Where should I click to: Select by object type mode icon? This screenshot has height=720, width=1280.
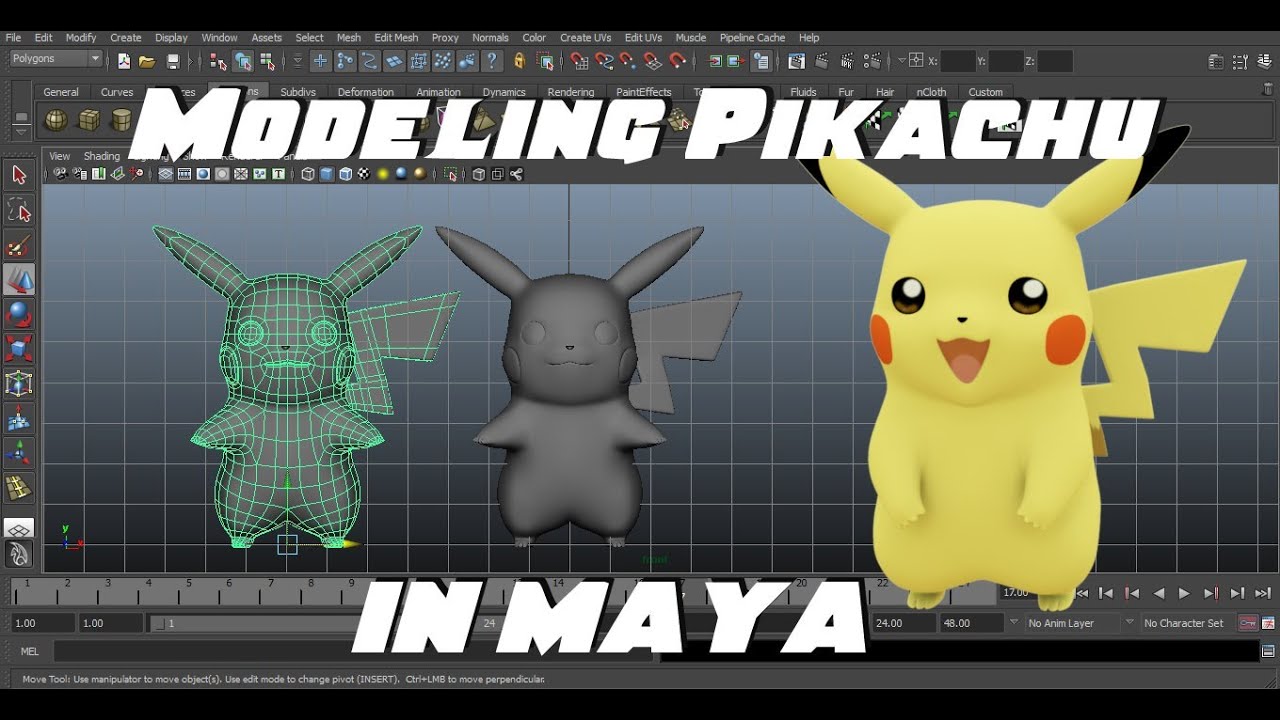pos(242,61)
